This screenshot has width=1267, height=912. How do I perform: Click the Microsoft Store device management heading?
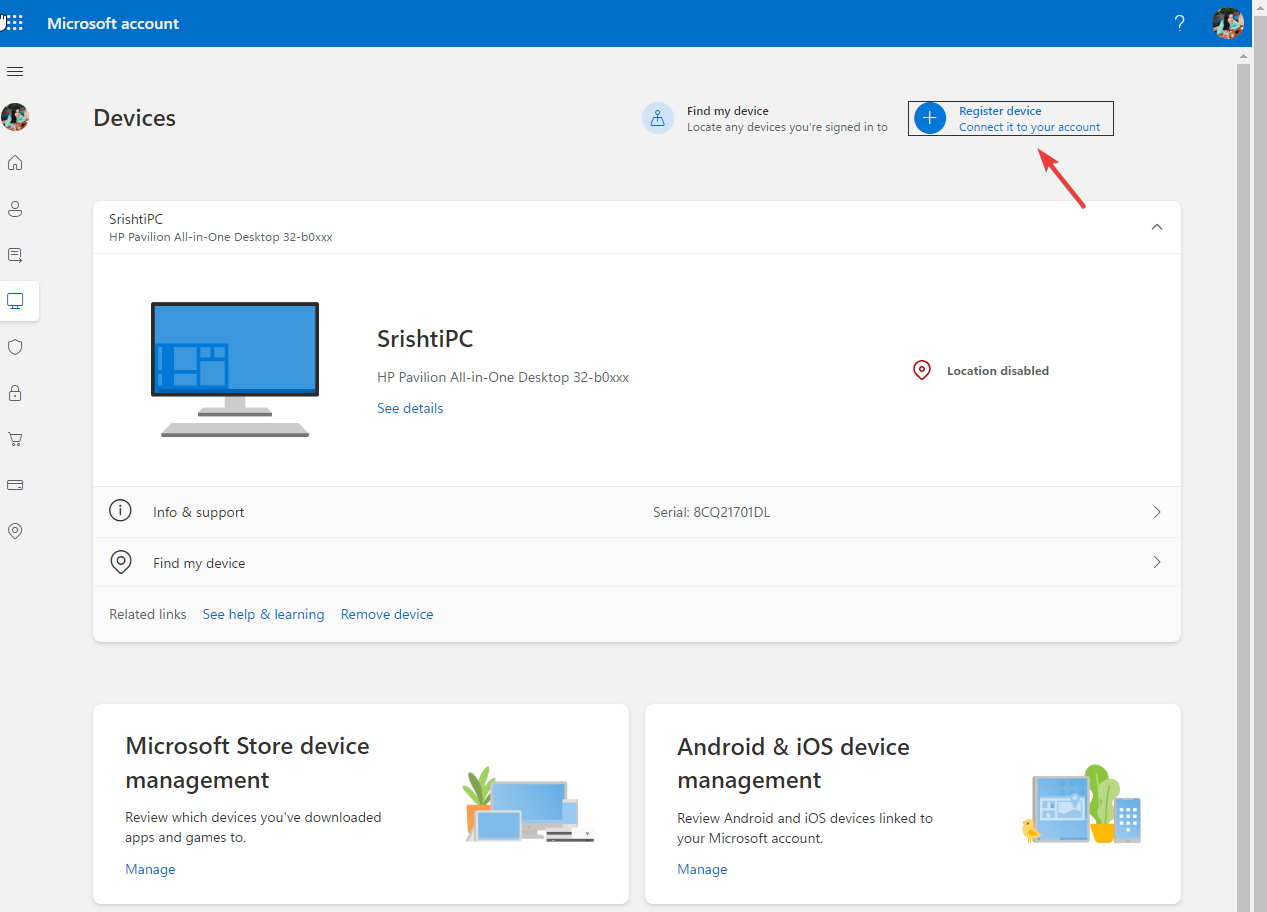247,762
